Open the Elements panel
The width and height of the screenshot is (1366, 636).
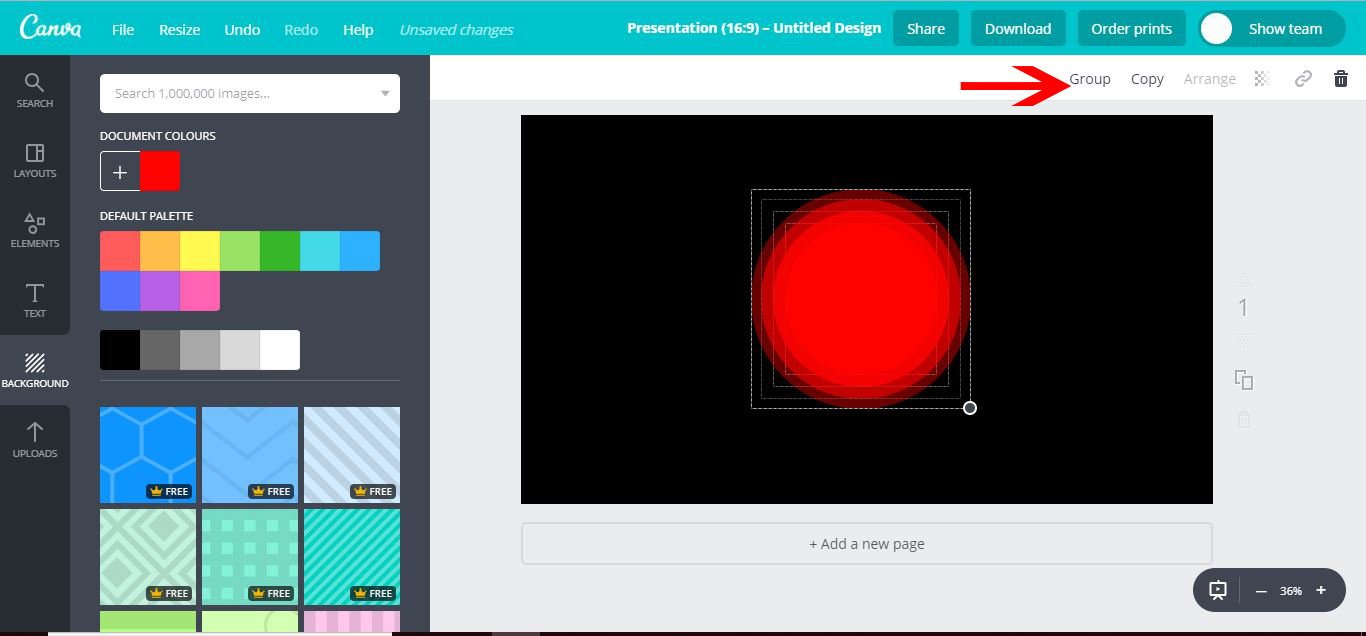click(34, 230)
